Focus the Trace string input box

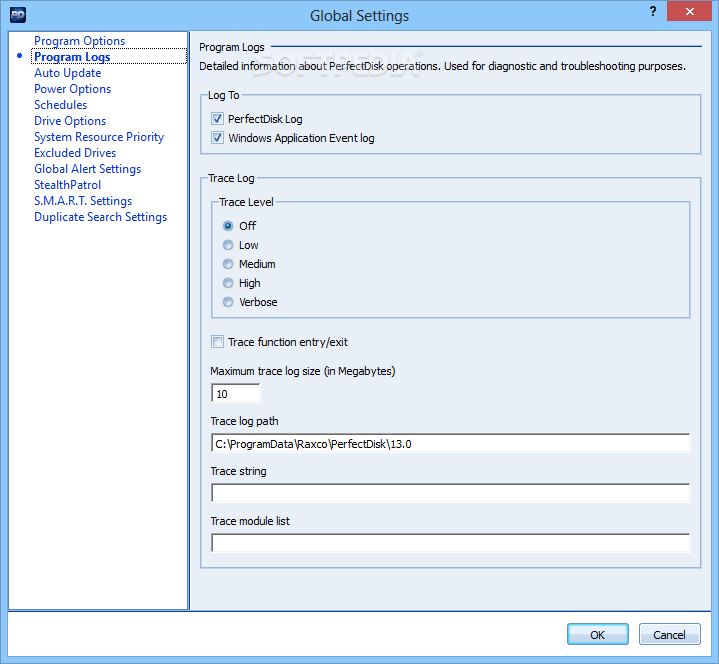tap(450, 493)
